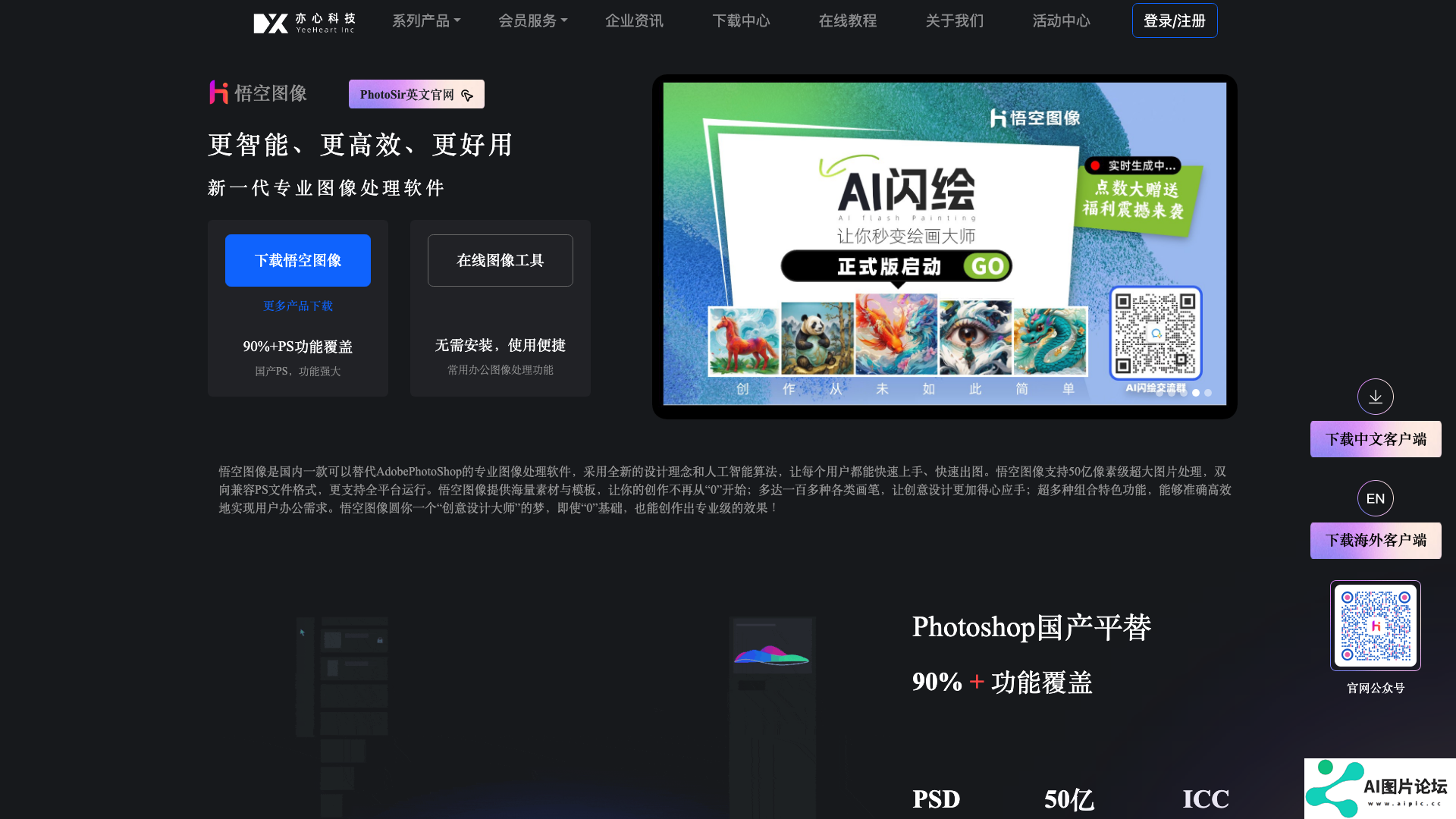Click the ICC label at the bottom
Screen dimensions: 1456x819
1206,799
